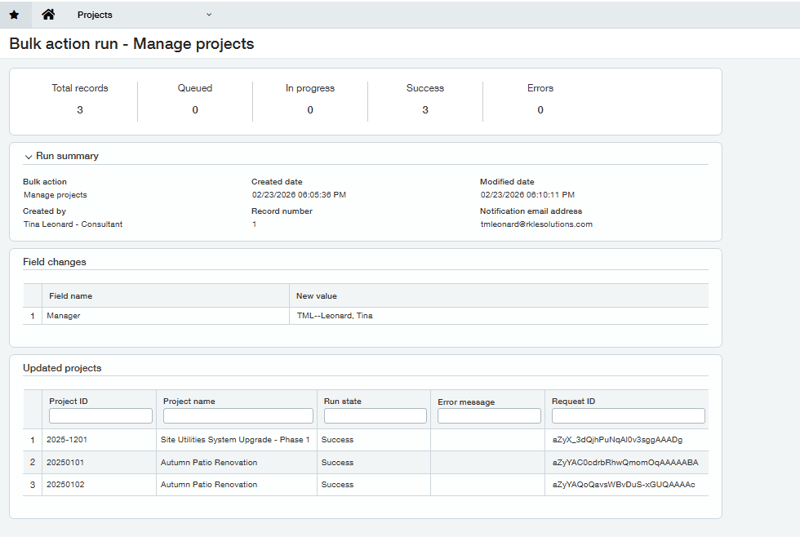Sort by Run state column header

coord(342,401)
